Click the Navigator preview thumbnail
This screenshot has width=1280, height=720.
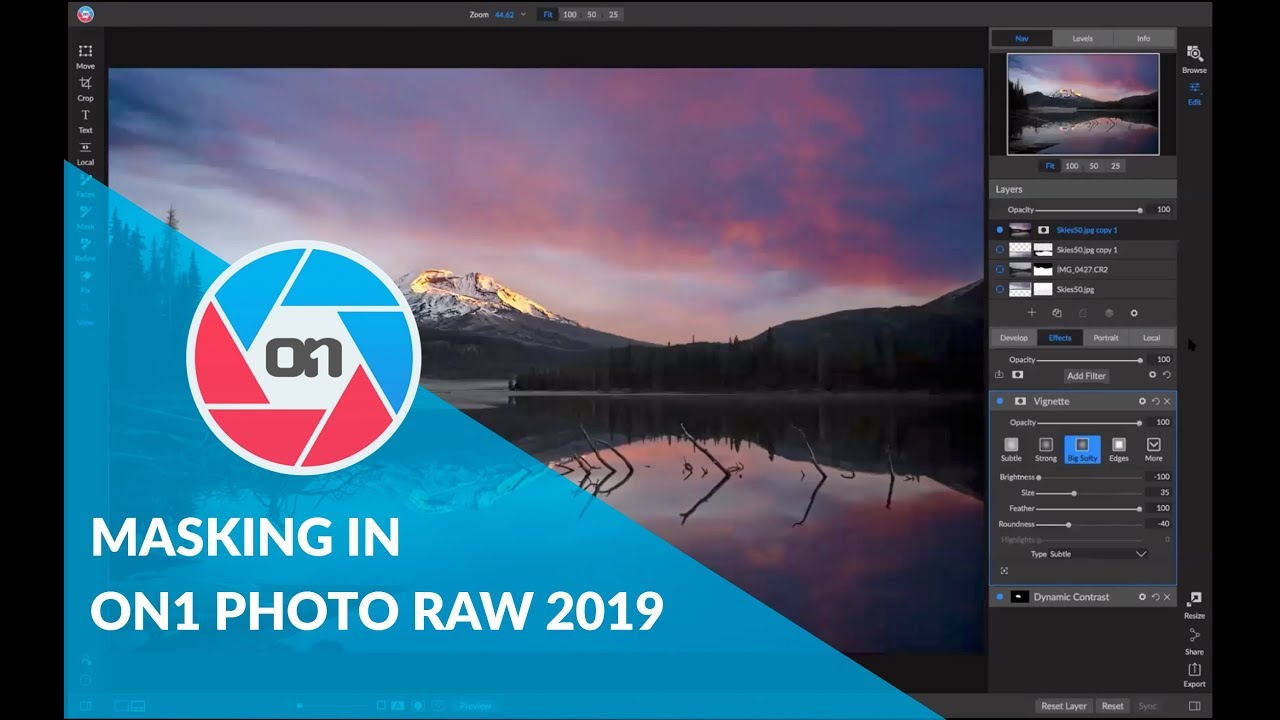pos(1083,104)
